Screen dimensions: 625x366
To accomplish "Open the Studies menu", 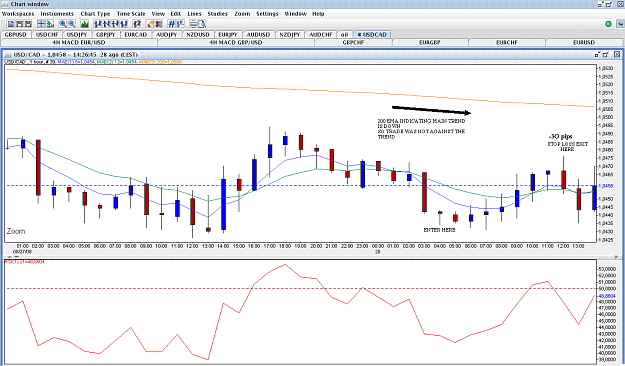I will [x=218, y=14].
